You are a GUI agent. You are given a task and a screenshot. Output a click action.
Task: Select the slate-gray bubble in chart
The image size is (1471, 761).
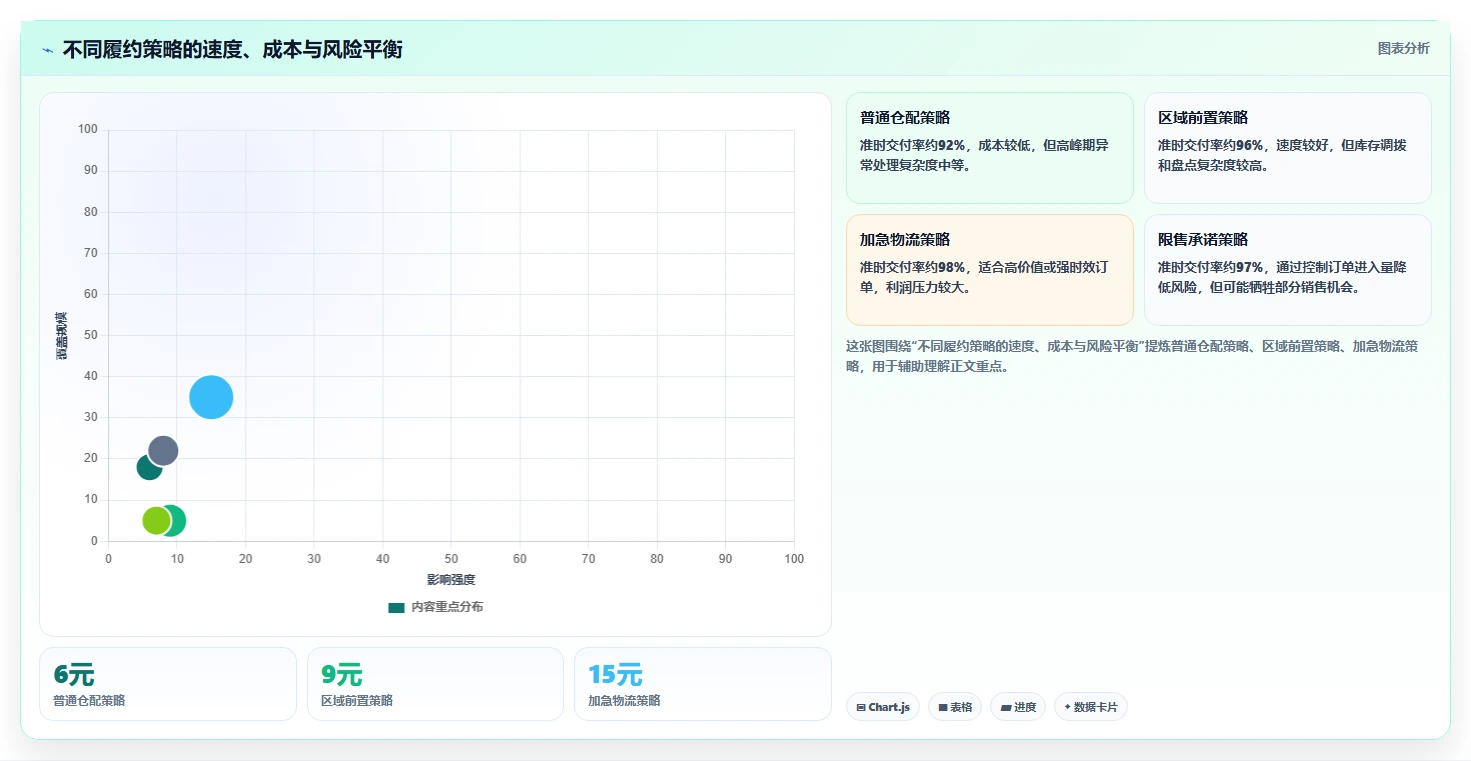pyautogui.click(x=164, y=450)
